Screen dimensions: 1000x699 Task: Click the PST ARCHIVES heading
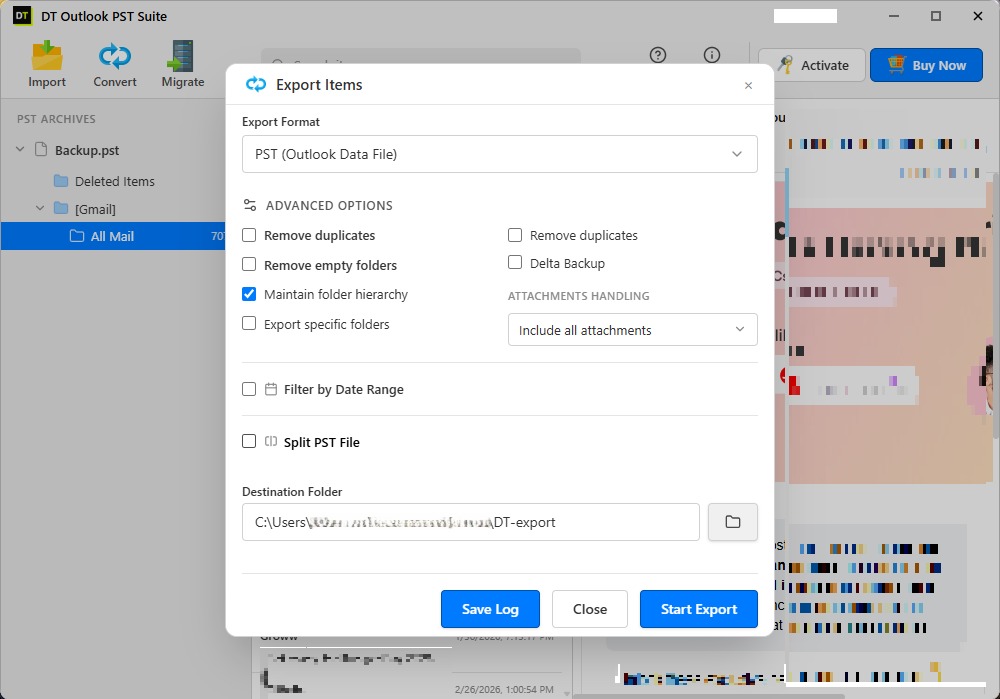(56, 119)
